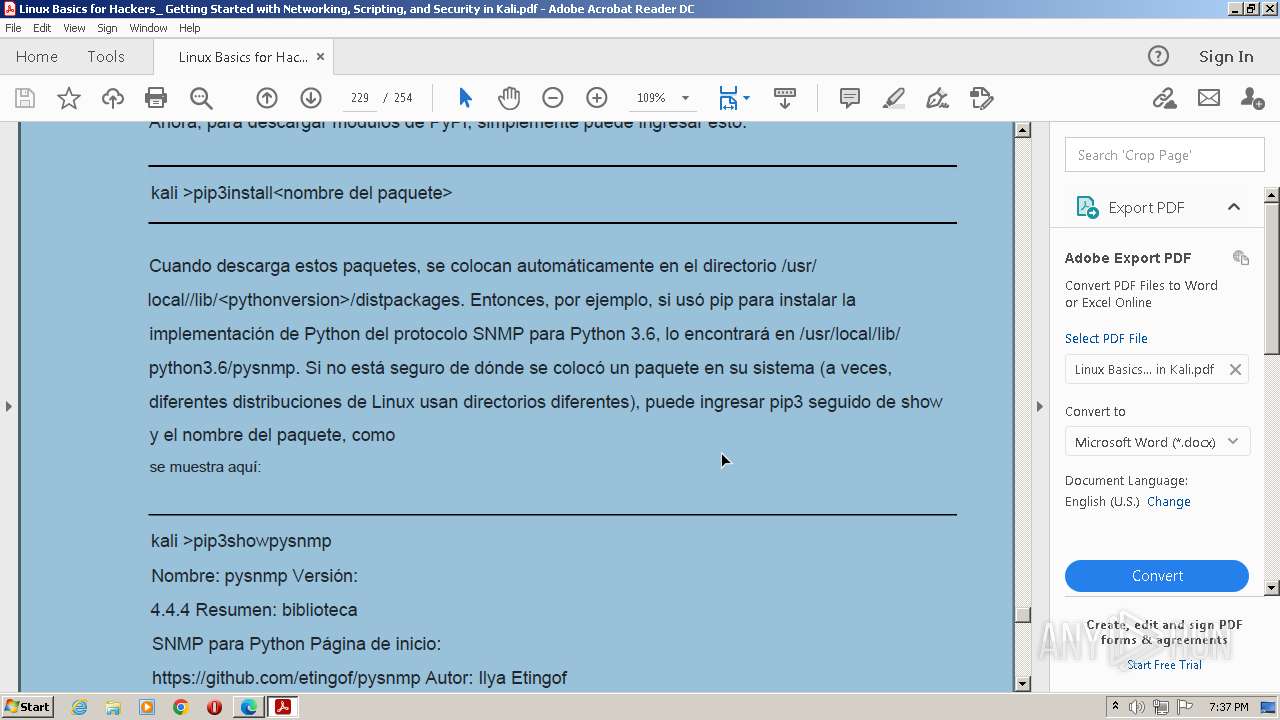Open Internet Explorer from taskbar
Viewport: 1280px width, 720px height.
point(79,707)
